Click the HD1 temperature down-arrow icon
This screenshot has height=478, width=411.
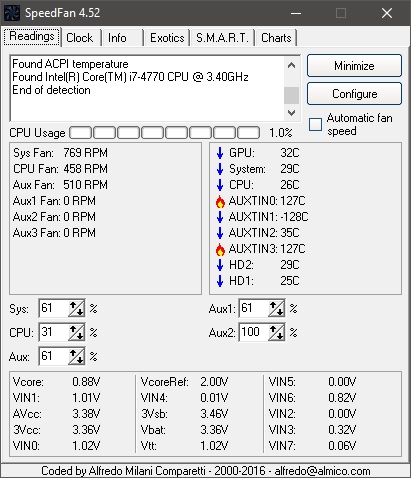click(x=220, y=281)
